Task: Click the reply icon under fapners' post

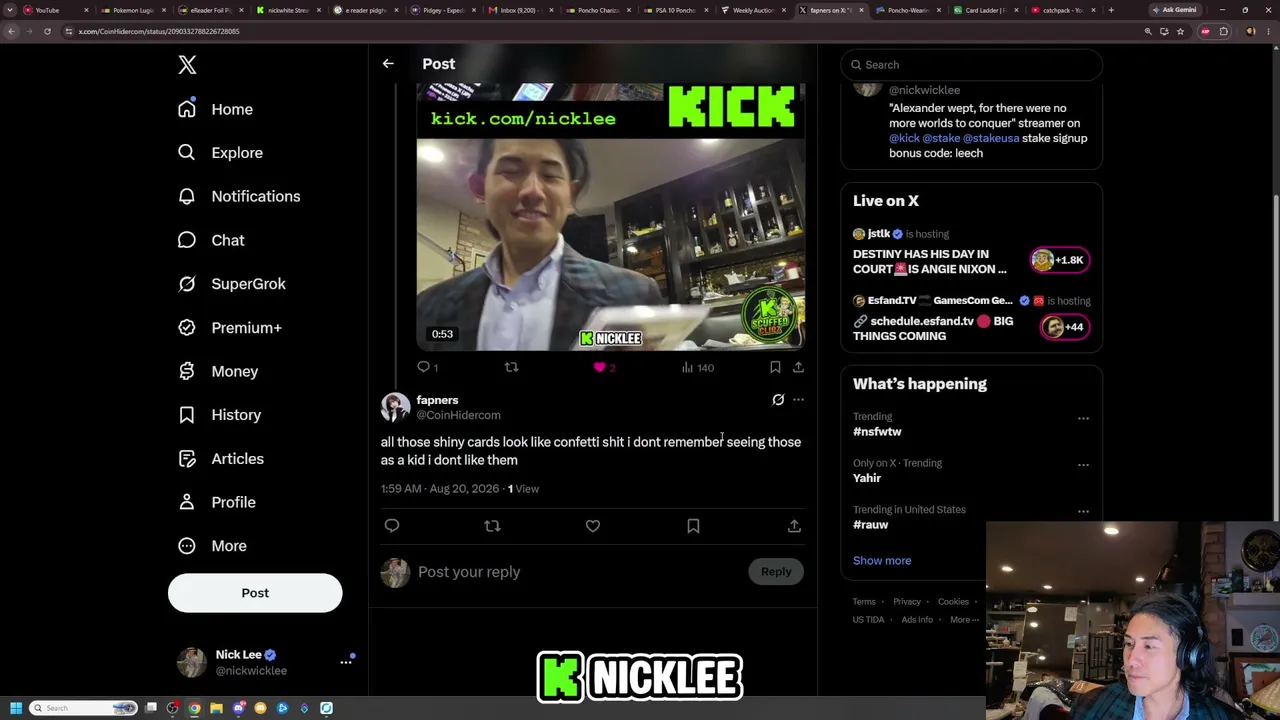Action: 392,526
